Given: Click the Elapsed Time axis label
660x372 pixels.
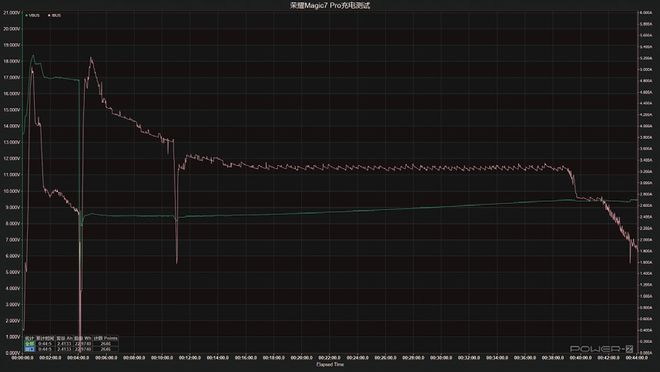Looking at the screenshot, I should 330,364.
